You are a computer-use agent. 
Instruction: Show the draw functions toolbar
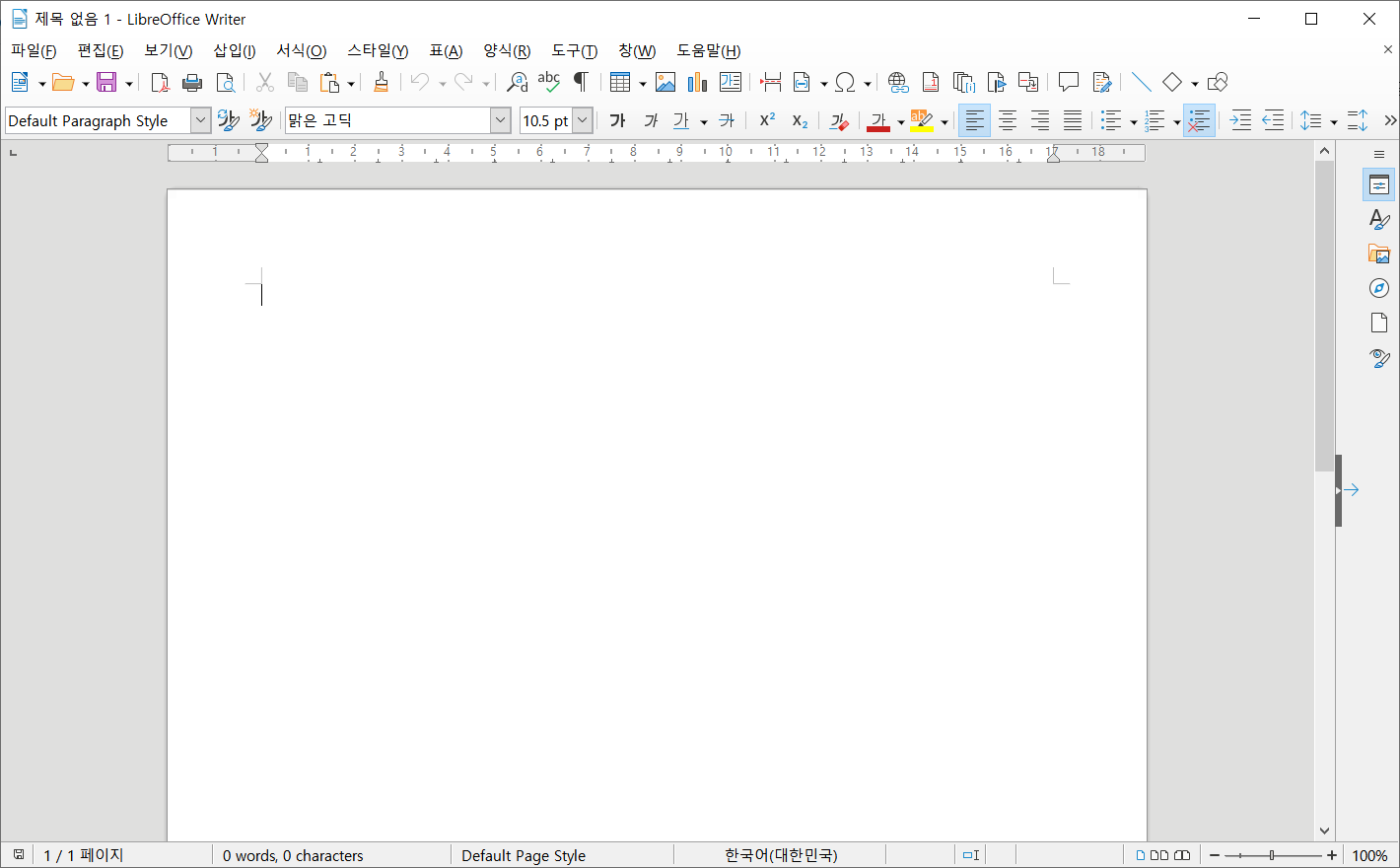[x=1218, y=83]
